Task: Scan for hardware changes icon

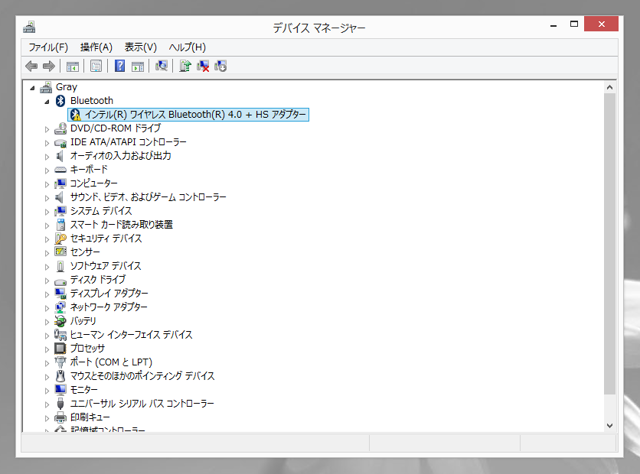Action: point(161,66)
